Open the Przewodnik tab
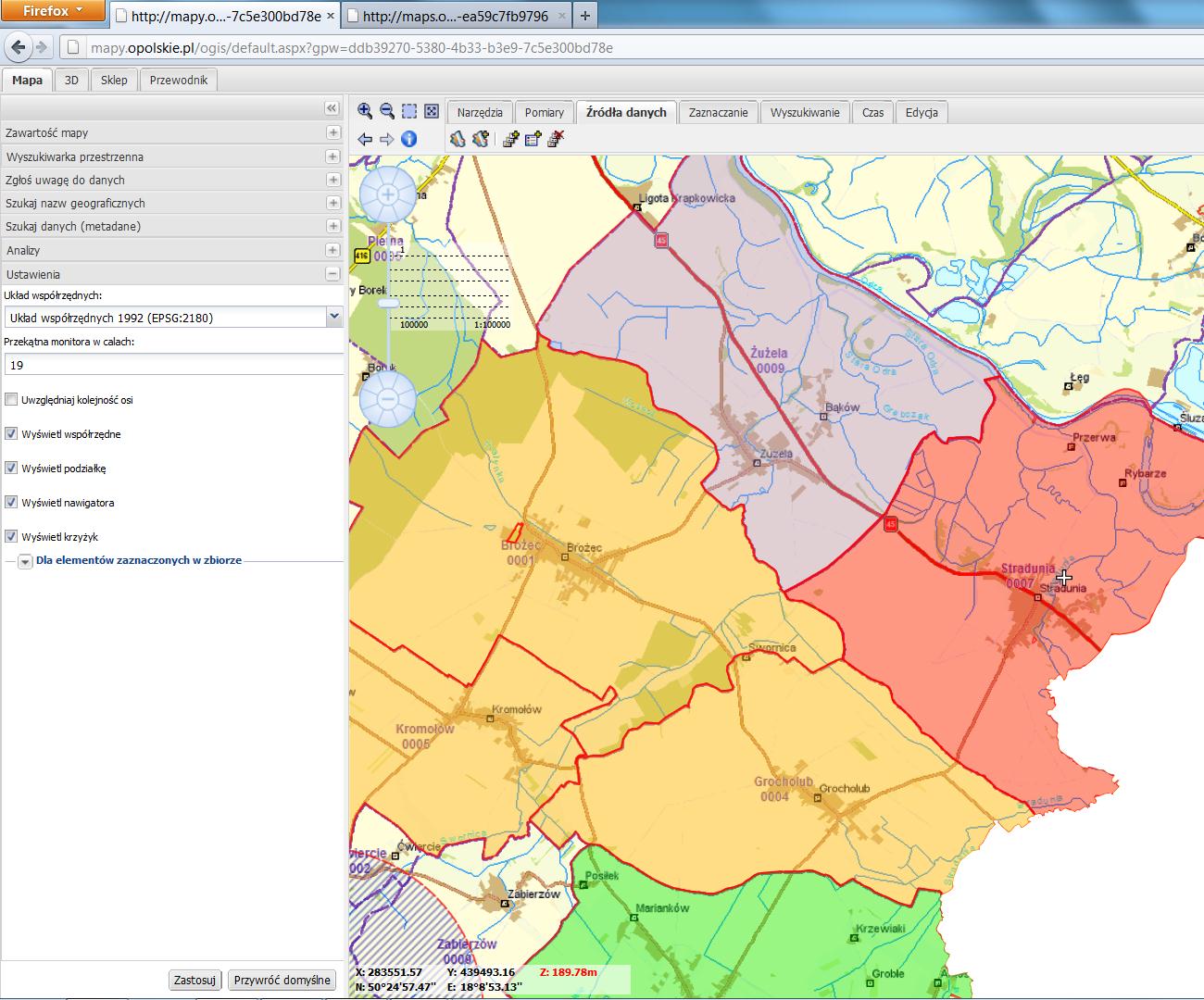Image resolution: width=1204 pixels, height=1000 pixels. 179,81
